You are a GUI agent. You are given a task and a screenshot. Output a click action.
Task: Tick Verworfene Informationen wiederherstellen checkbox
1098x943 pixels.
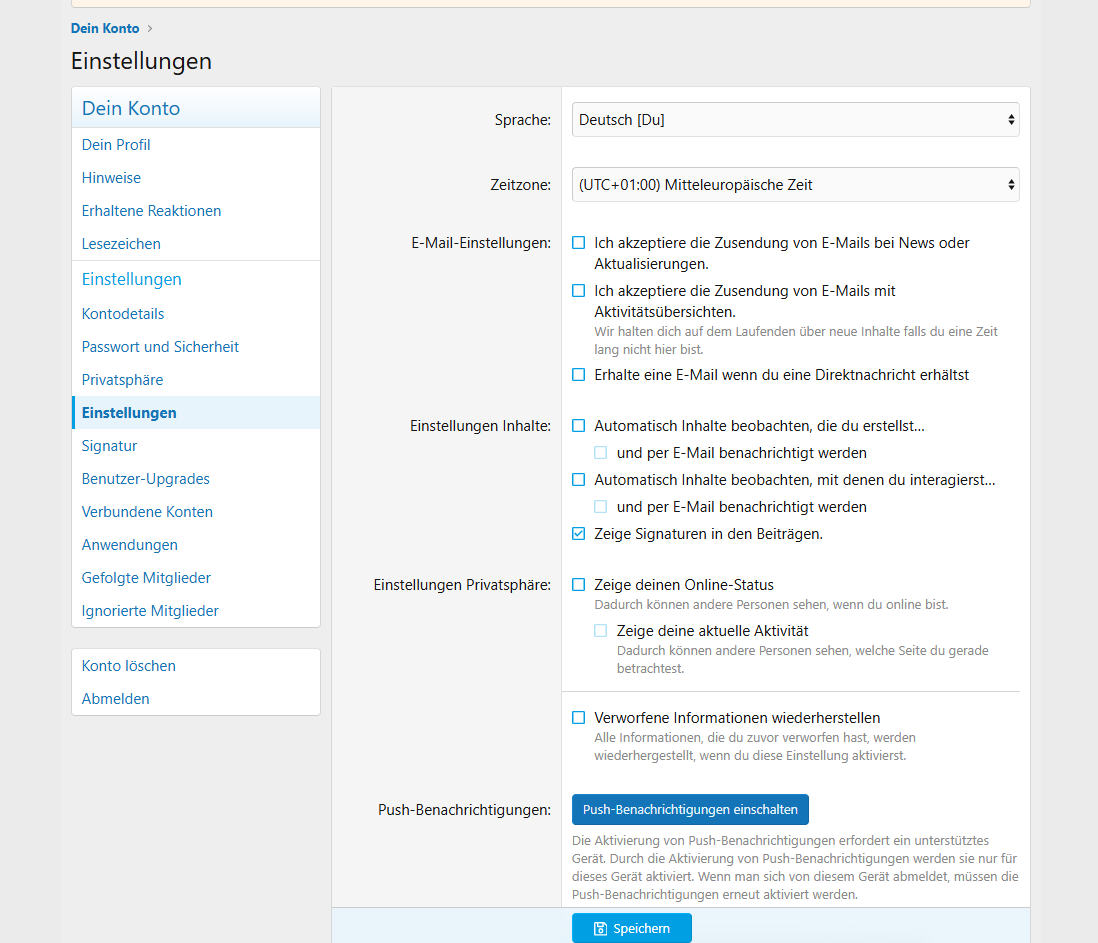tap(579, 718)
